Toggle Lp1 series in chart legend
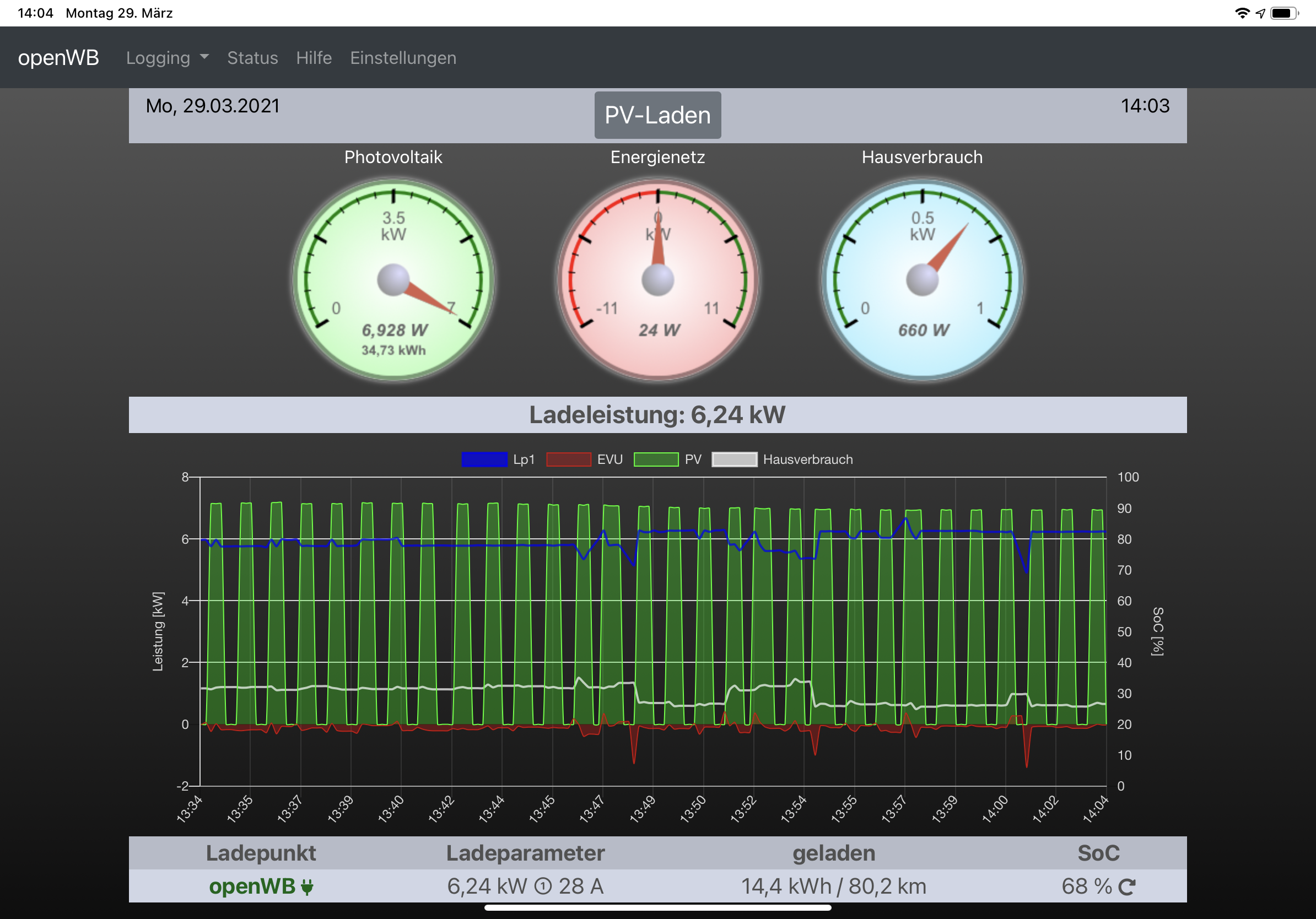 (x=484, y=459)
